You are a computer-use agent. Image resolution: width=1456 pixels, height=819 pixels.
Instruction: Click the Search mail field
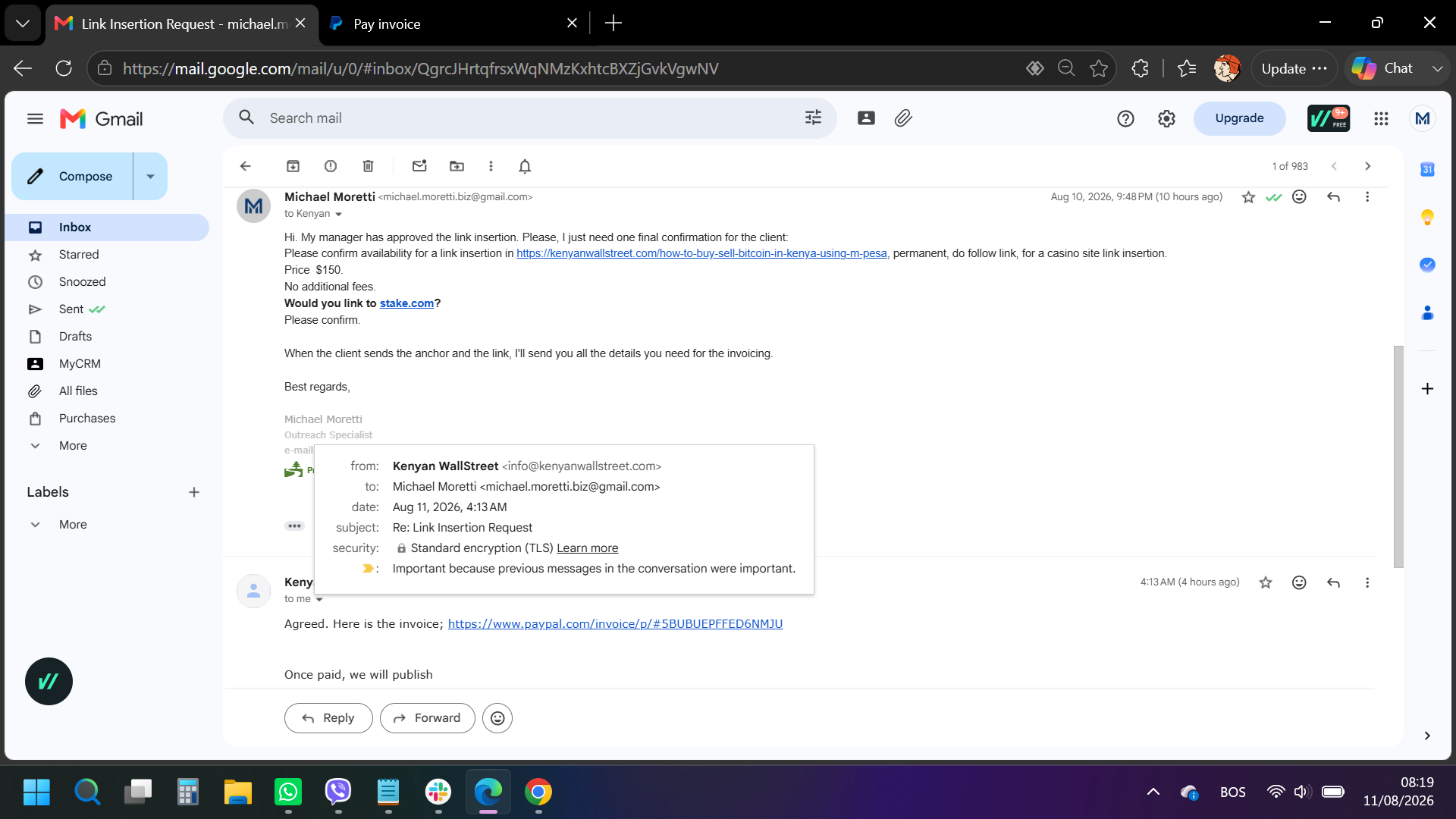531,118
